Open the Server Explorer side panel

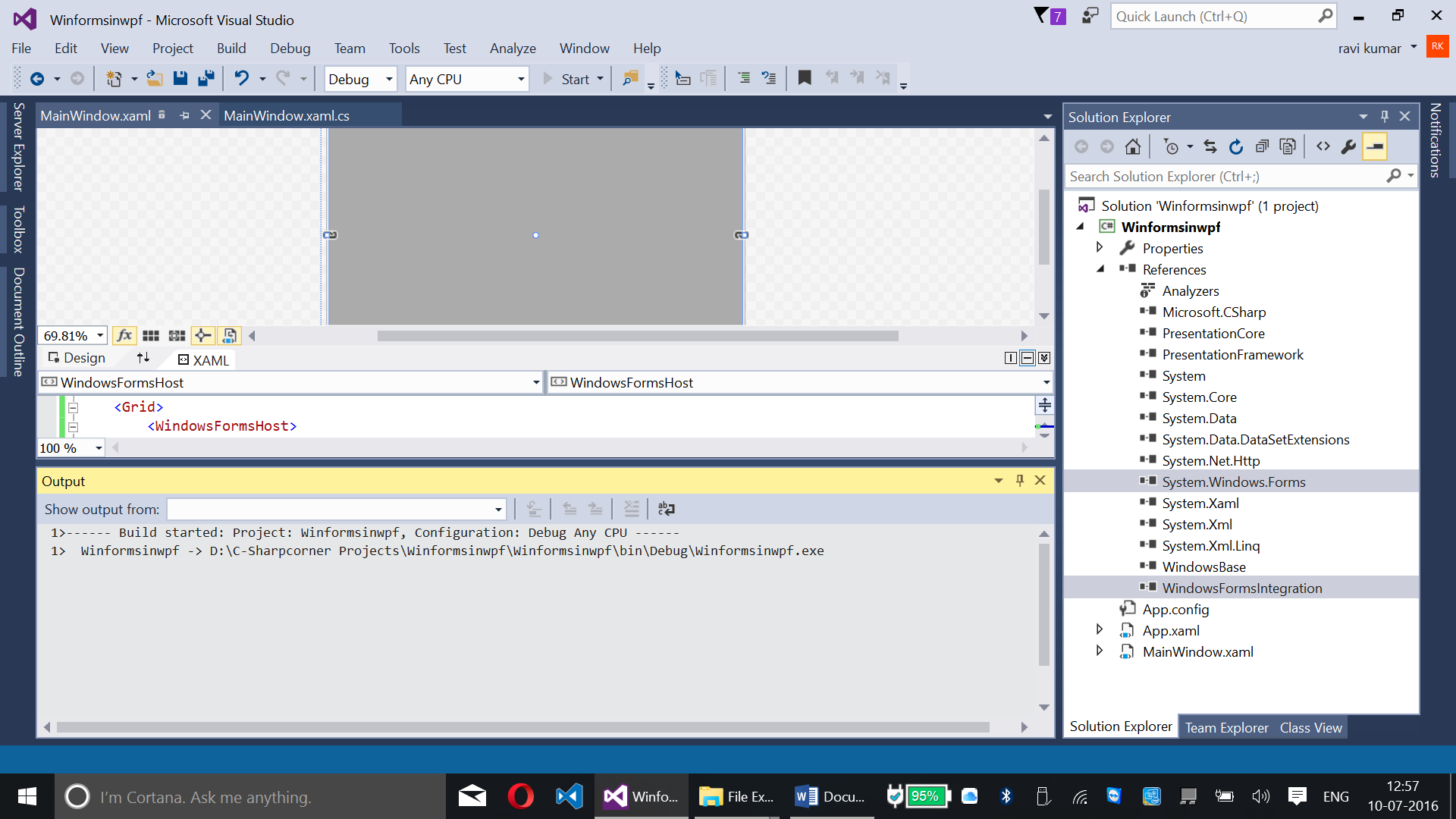coord(18,146)
